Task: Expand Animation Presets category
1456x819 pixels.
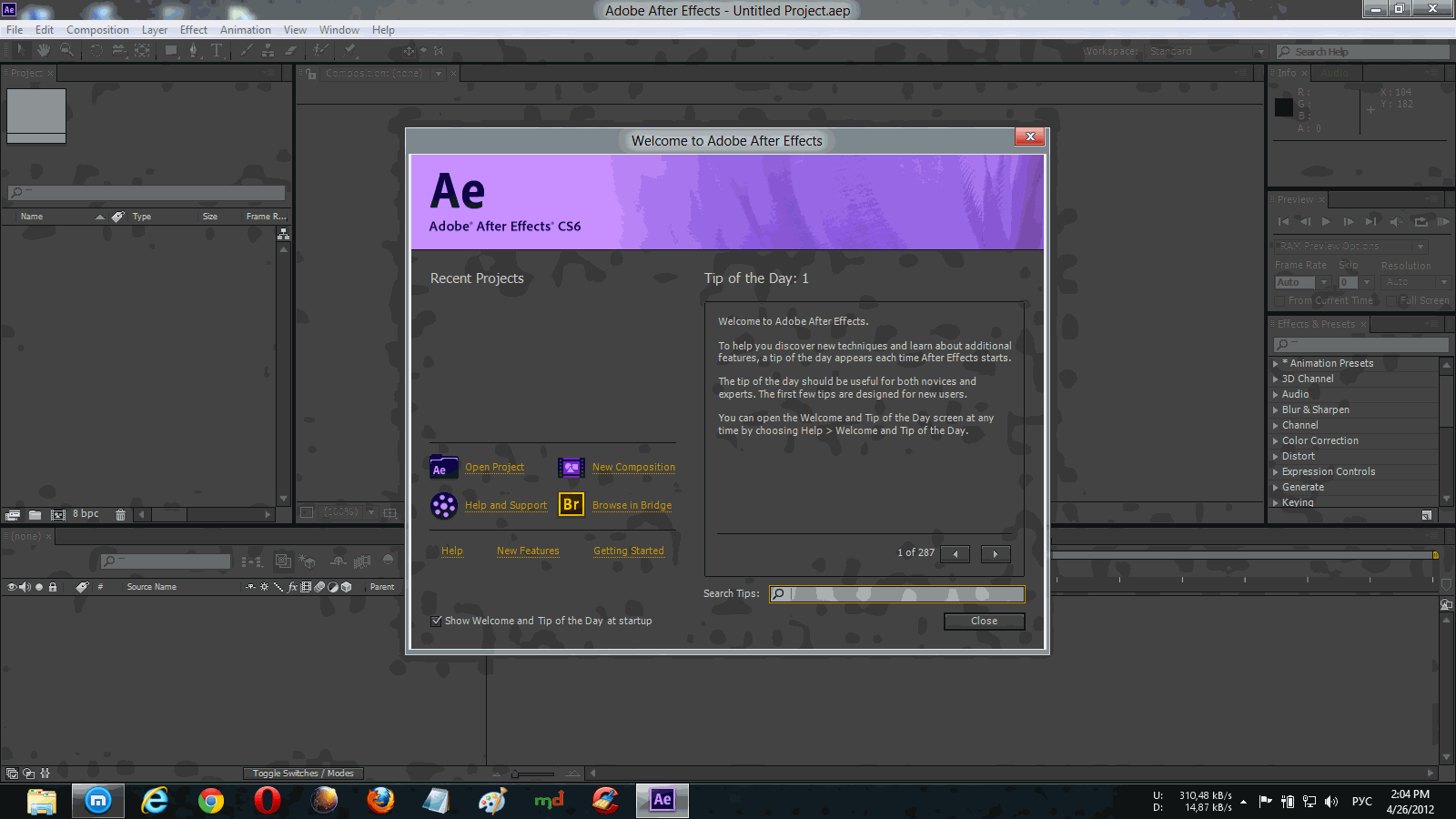Action: [1275, 363]
